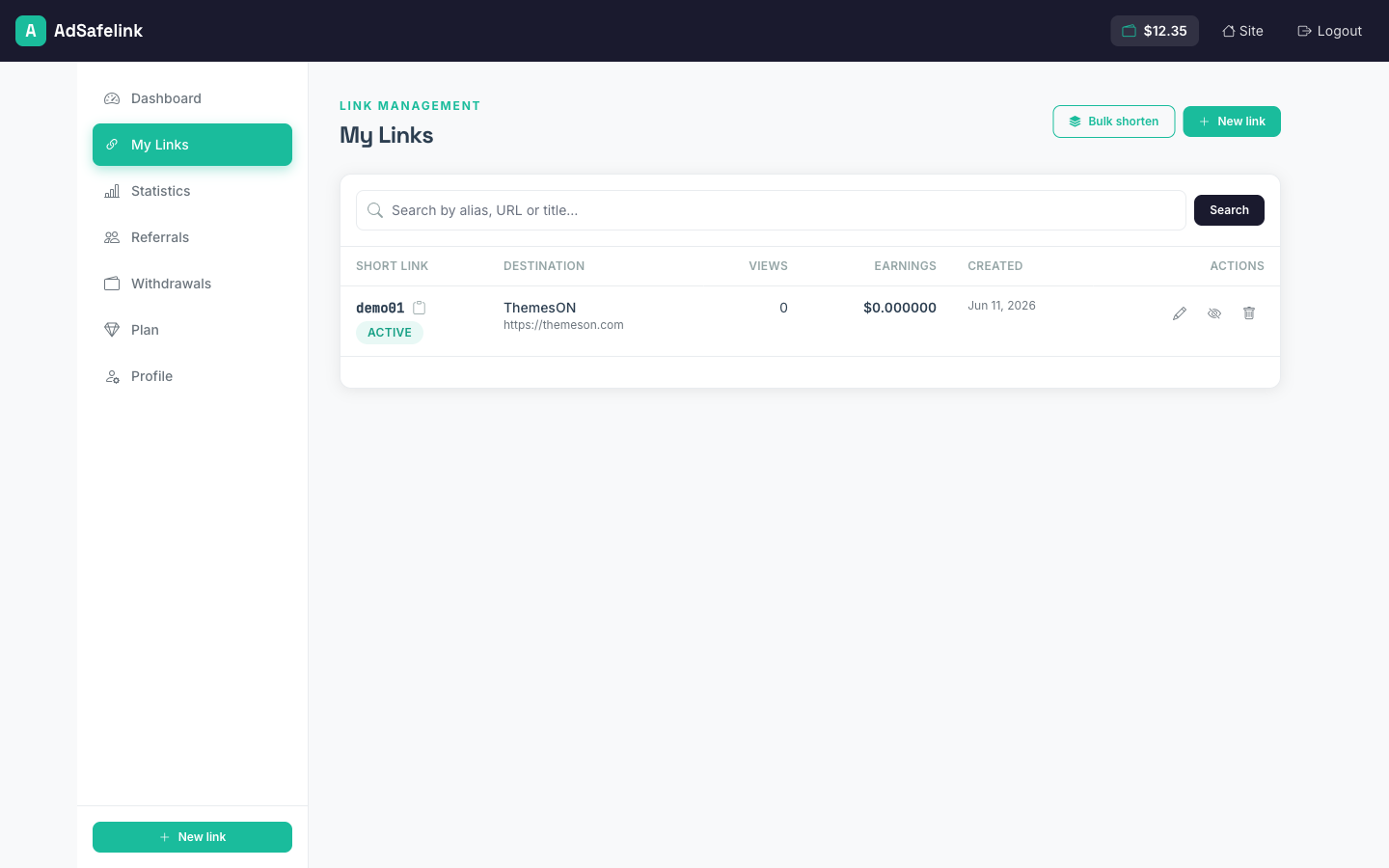This screenshot has height=868, width=1389.
Task: Open the Referrals page
Action: pyautogui.click(x=192, y=237)
